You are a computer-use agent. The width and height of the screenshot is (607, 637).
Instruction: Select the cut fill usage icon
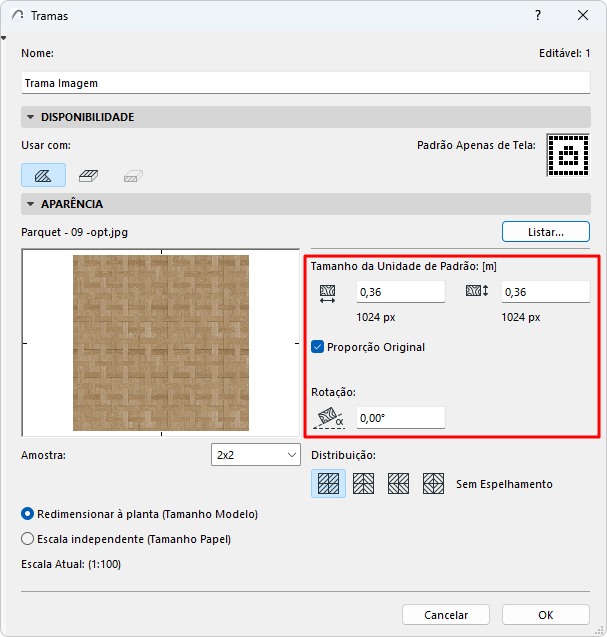(x=133, y=176)
